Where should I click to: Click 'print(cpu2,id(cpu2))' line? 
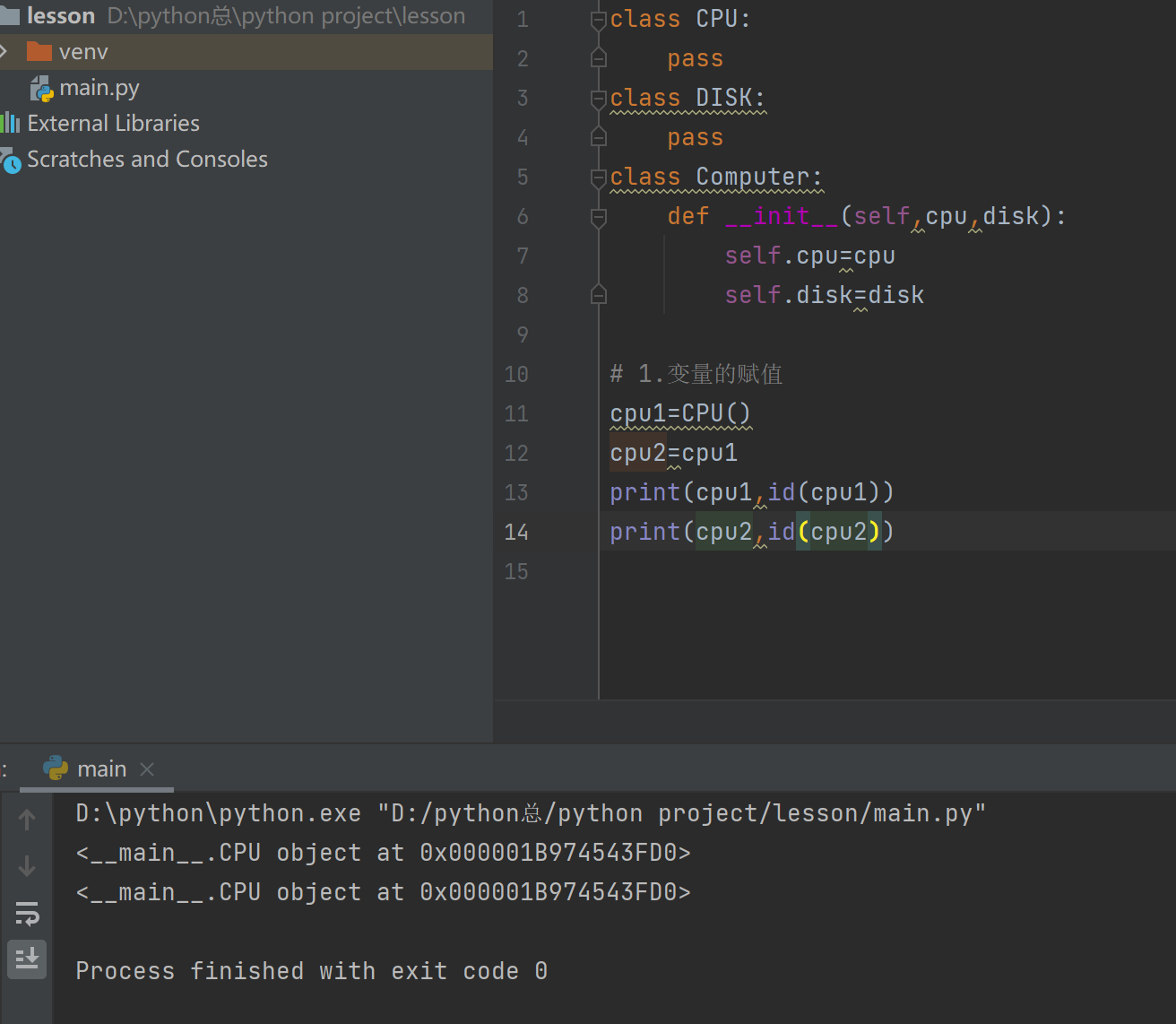pyautogui.click(x=751, y=532)
